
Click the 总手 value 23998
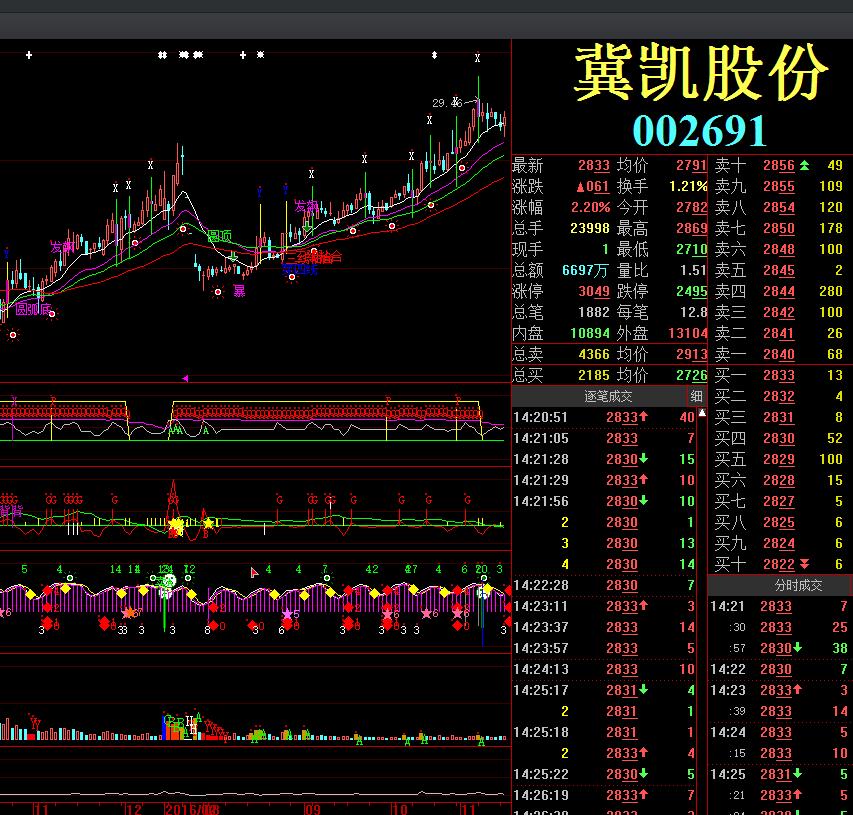(x=590, y=229)
